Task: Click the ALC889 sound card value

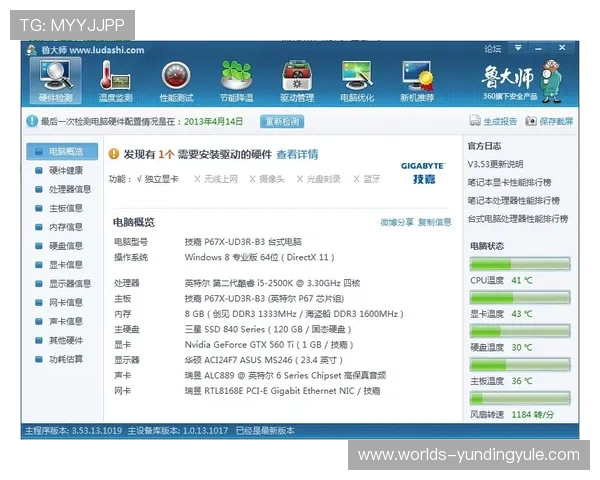Action: coord(285,376)
